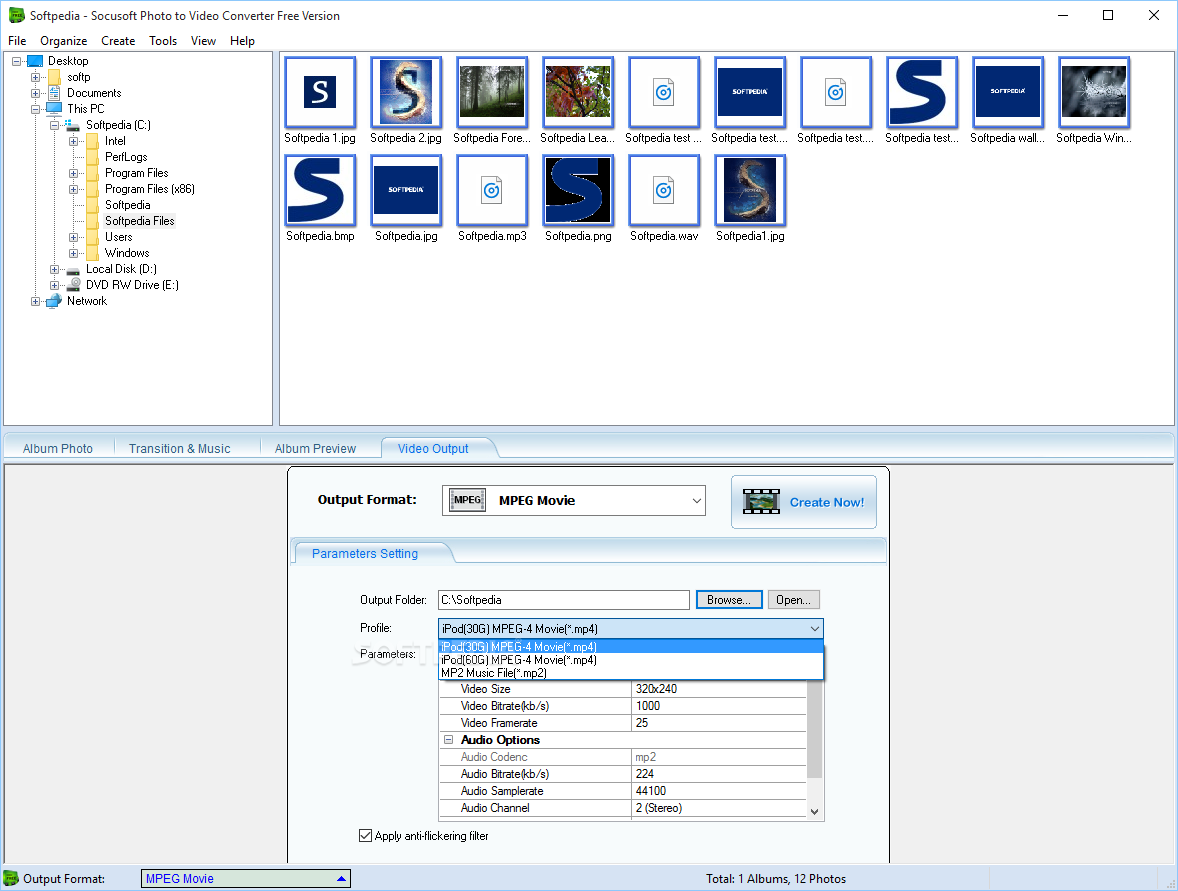This screenshot has height=891, width=1178.
Task: Click the green status bar application icon
Action: click(x=11, y=878)
